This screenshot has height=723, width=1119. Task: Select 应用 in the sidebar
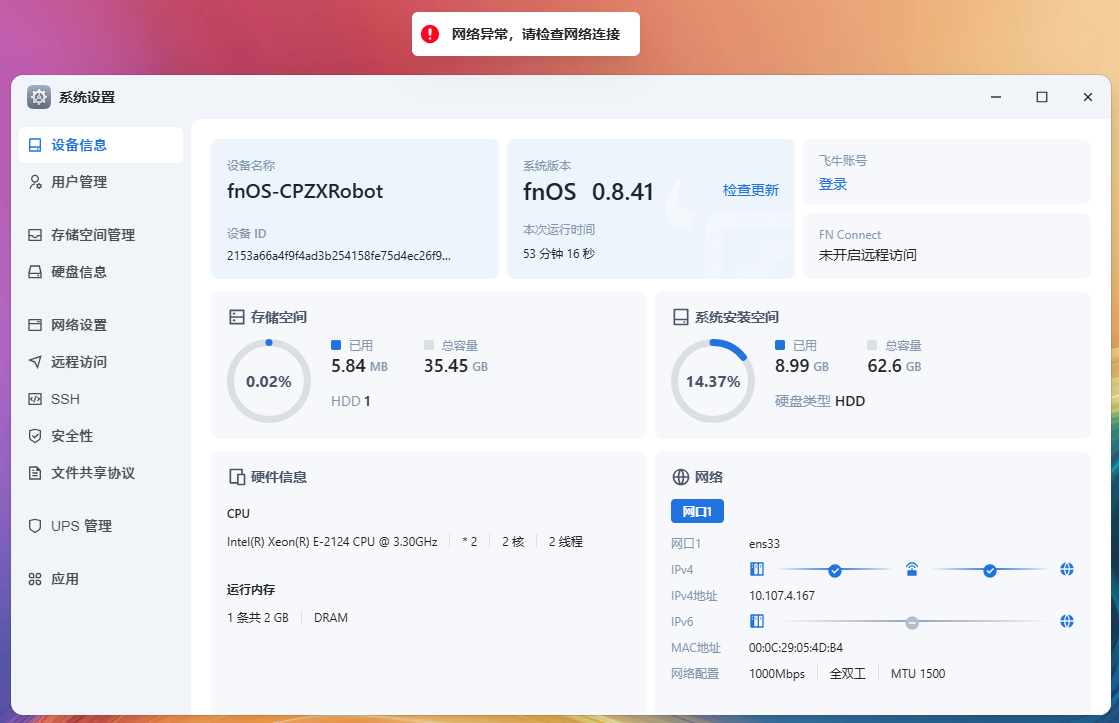(101, 579)
